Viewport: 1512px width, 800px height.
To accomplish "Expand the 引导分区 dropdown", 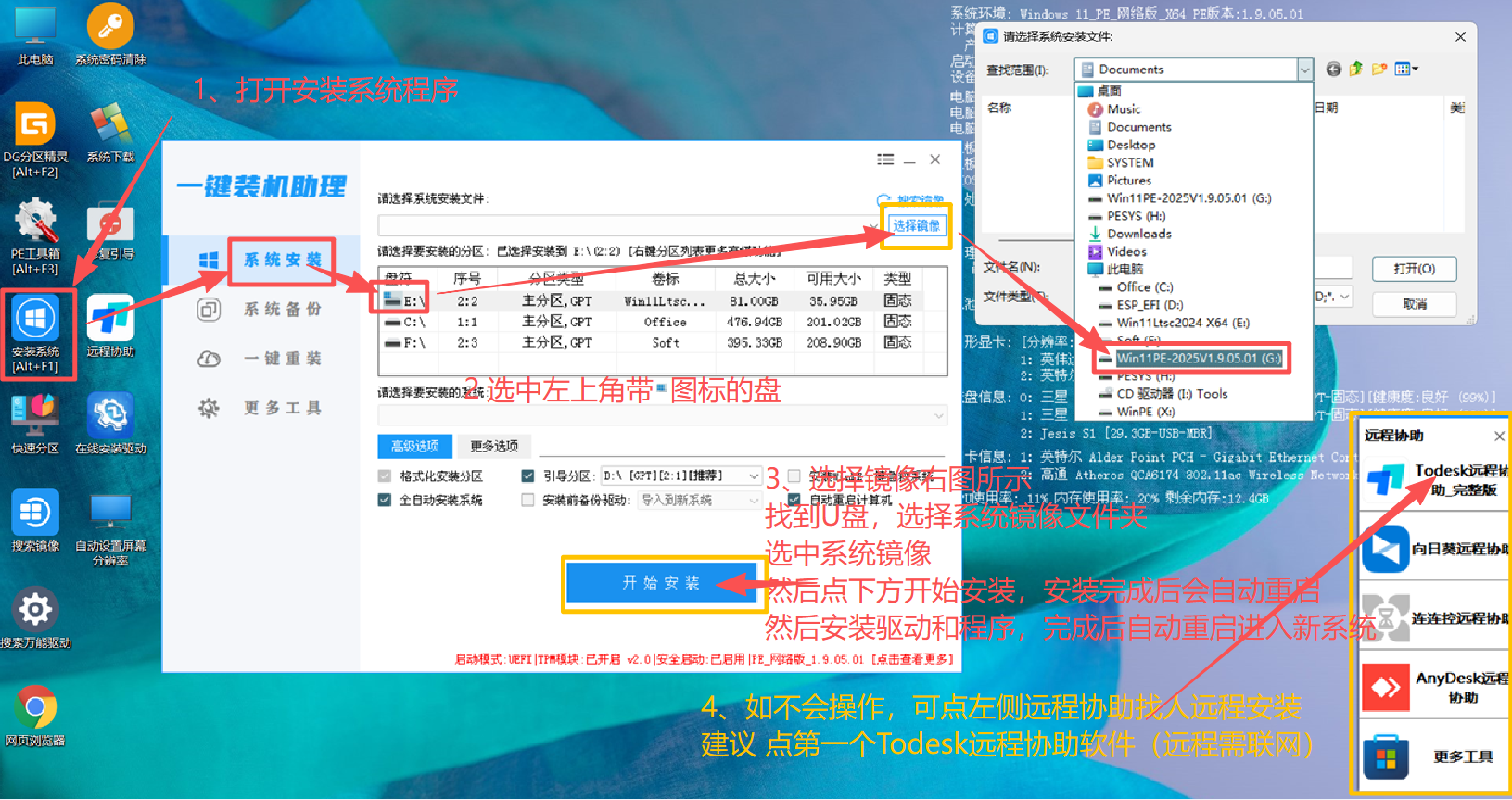I will click(754, 476).
